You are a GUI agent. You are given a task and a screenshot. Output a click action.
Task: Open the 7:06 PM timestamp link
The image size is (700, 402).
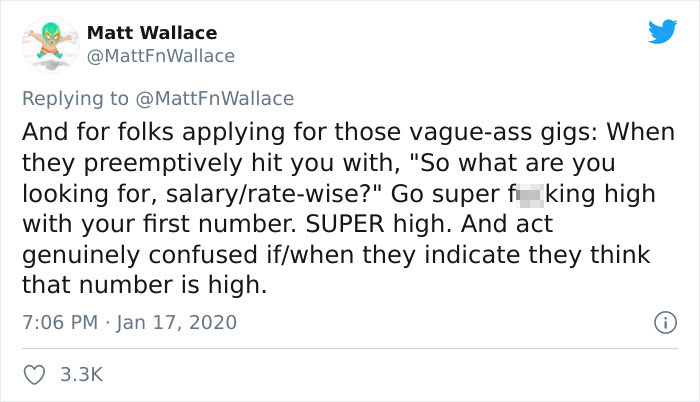coord(60,322)
